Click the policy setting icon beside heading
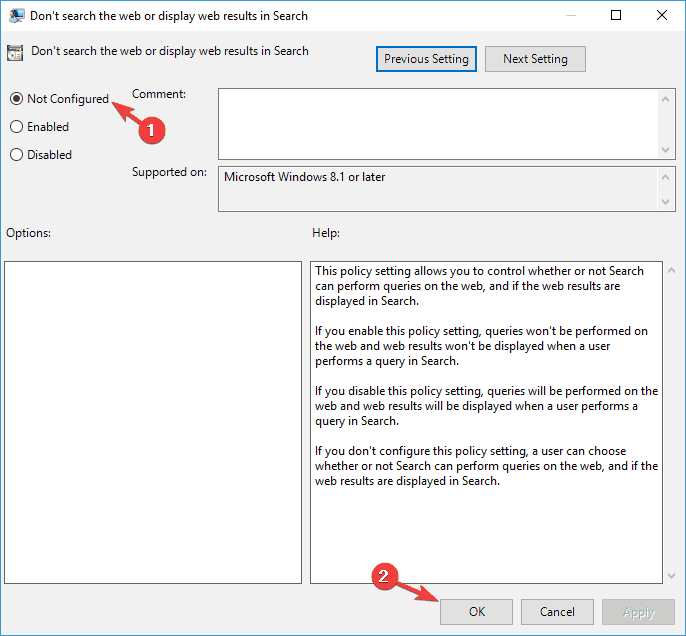 pos(15,53)
